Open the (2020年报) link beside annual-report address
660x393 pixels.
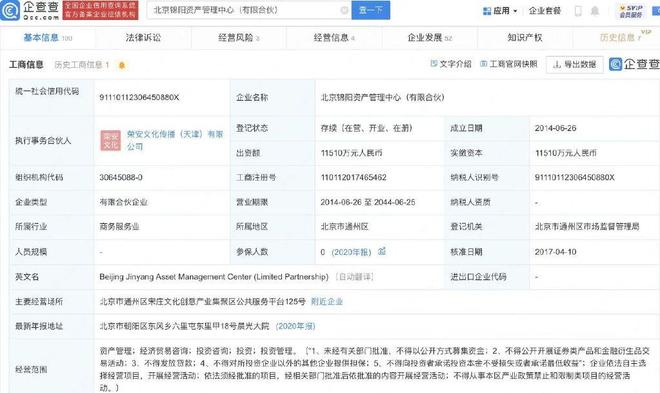click(295, 327)
